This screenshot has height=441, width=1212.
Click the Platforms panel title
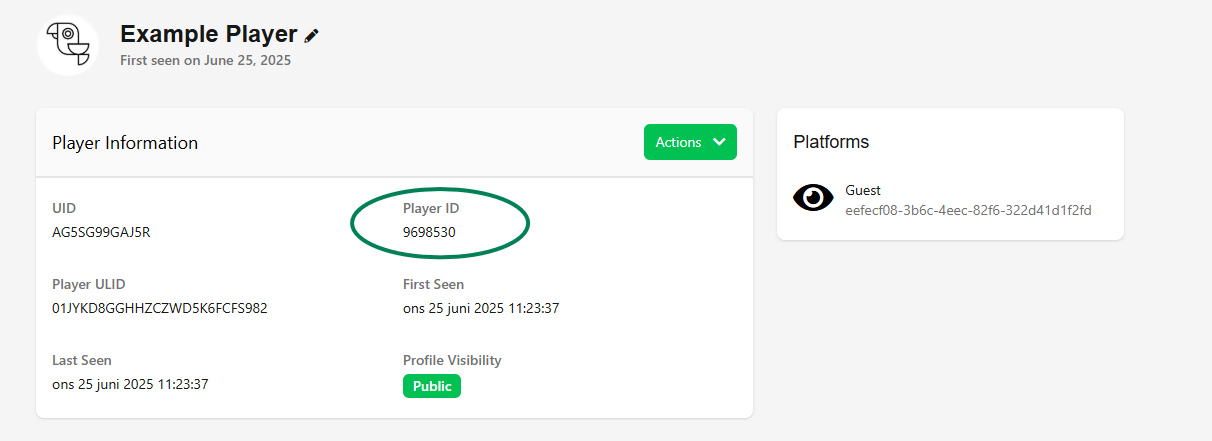(831, 142)
